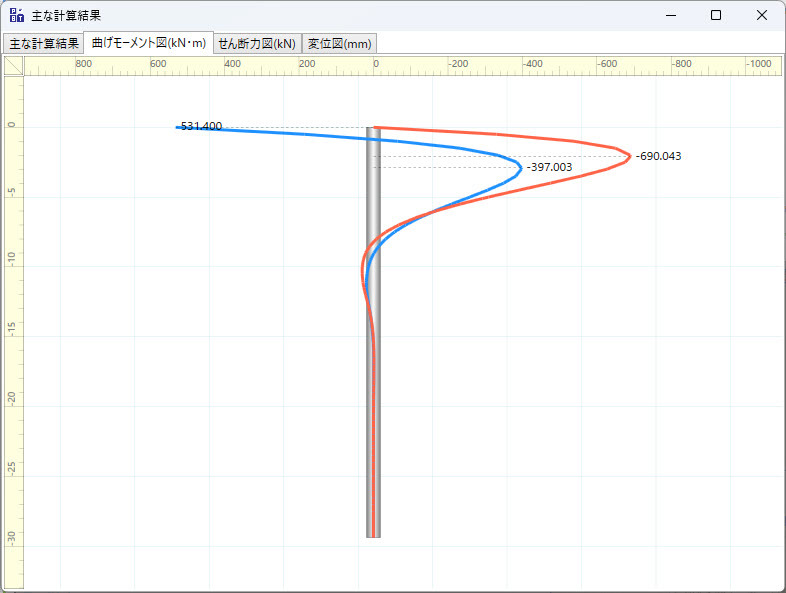Image resolution: width=786 pixels, height=593 pixels.
Task: Click the 800 mark on horizontal ruler
Action: click(x=84, y=64)
